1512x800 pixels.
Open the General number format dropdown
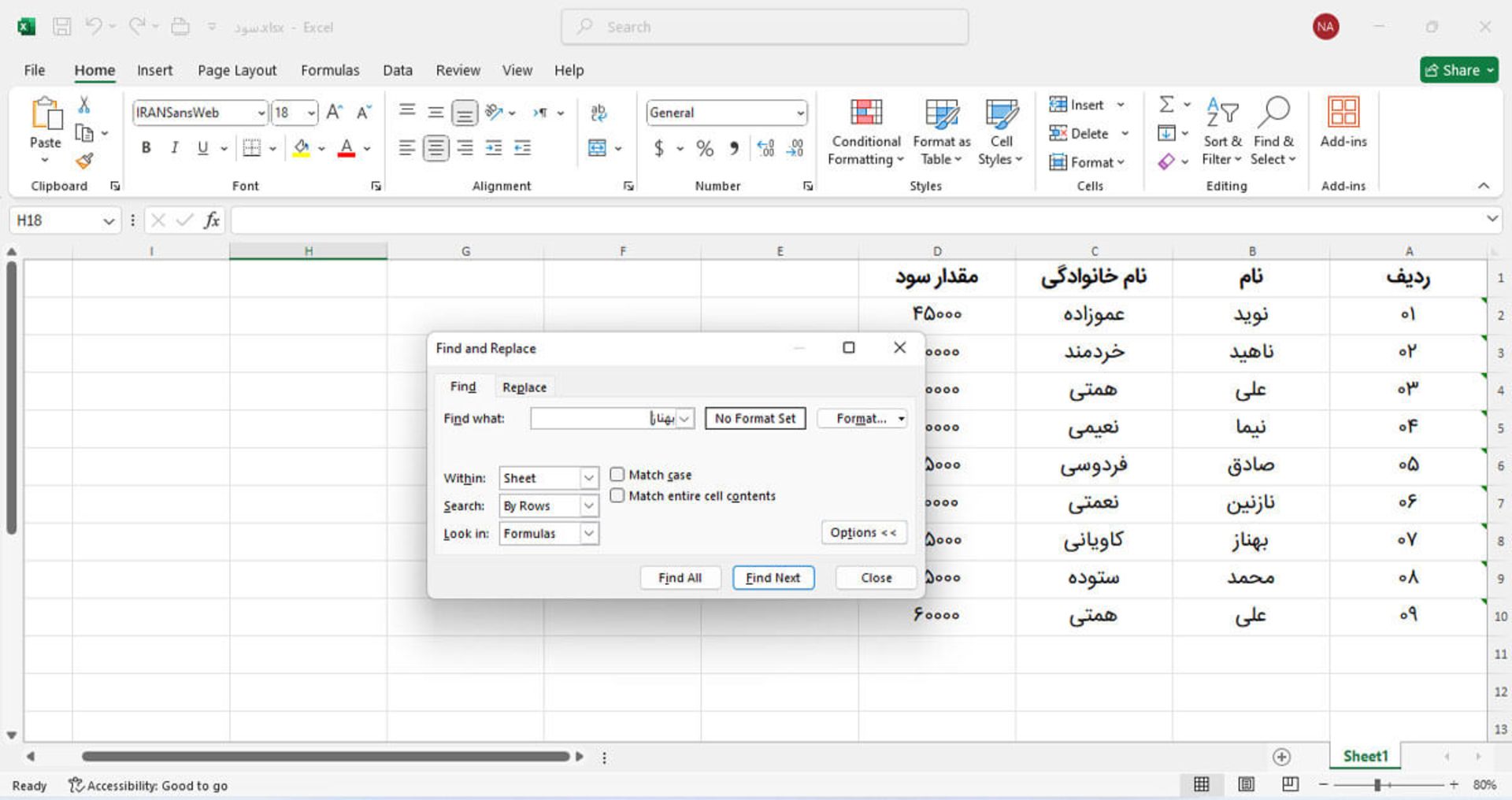tap(800, 113)
